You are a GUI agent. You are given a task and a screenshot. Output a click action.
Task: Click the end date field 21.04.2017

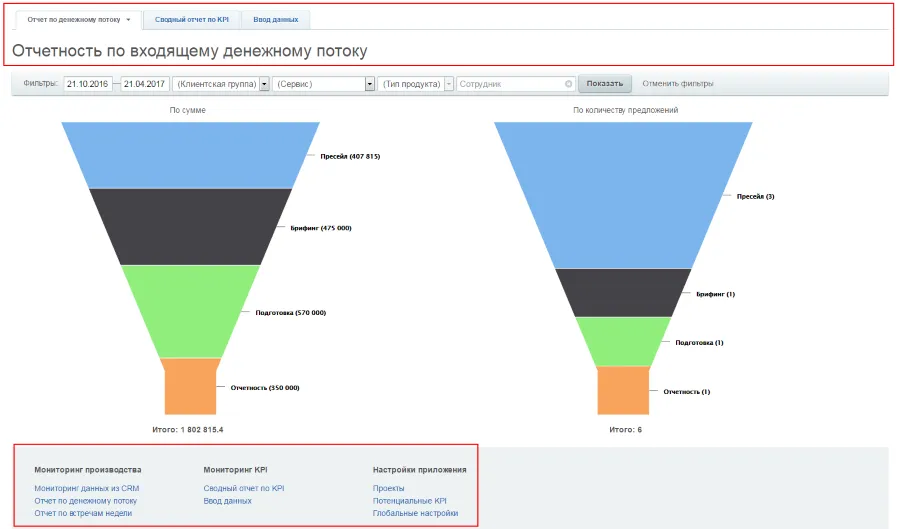(x=145, y=84)
